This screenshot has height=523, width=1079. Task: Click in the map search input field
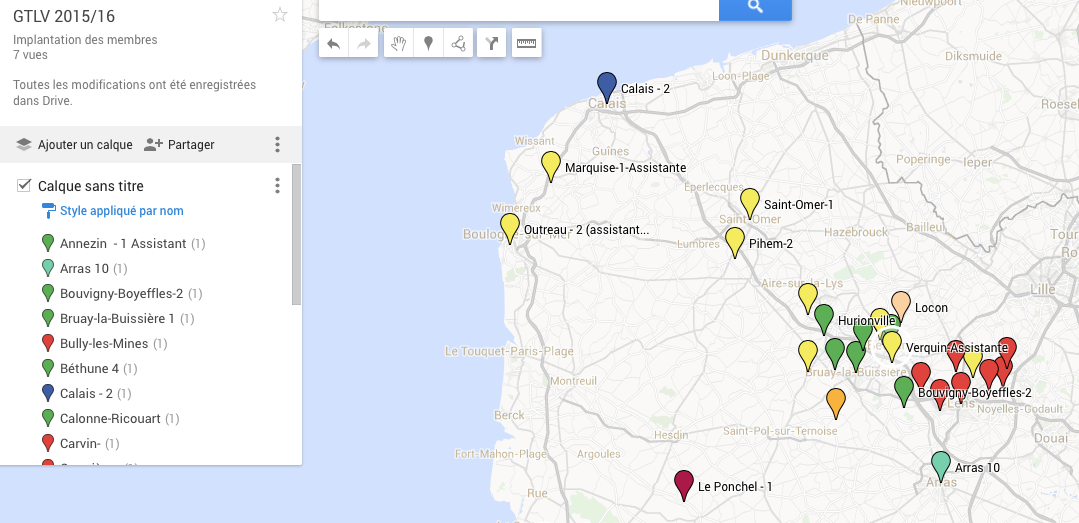518,8
